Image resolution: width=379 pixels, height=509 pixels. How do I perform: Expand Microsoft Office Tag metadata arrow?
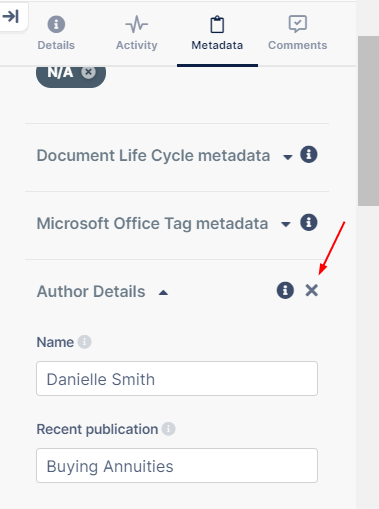point(286,225)
